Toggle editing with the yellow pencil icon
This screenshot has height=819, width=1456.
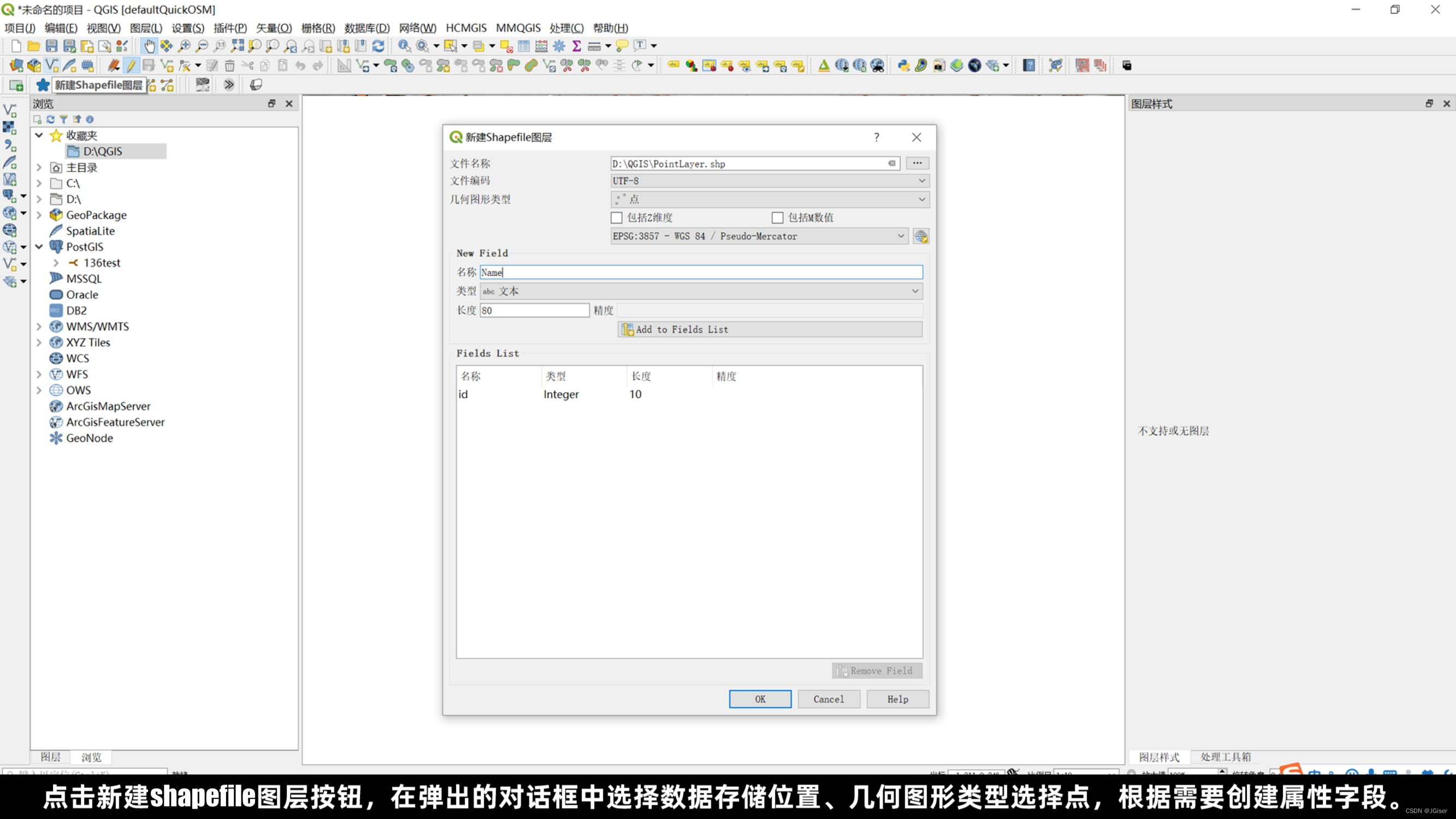pos(131,66)
